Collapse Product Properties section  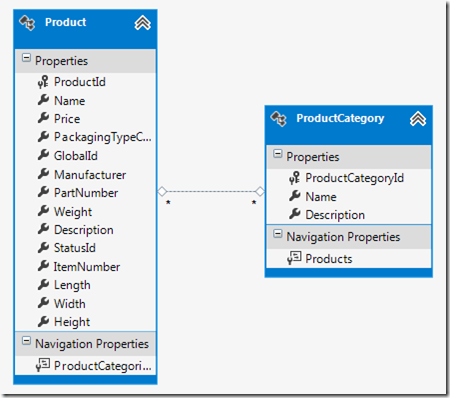click(x=26, y=57)
